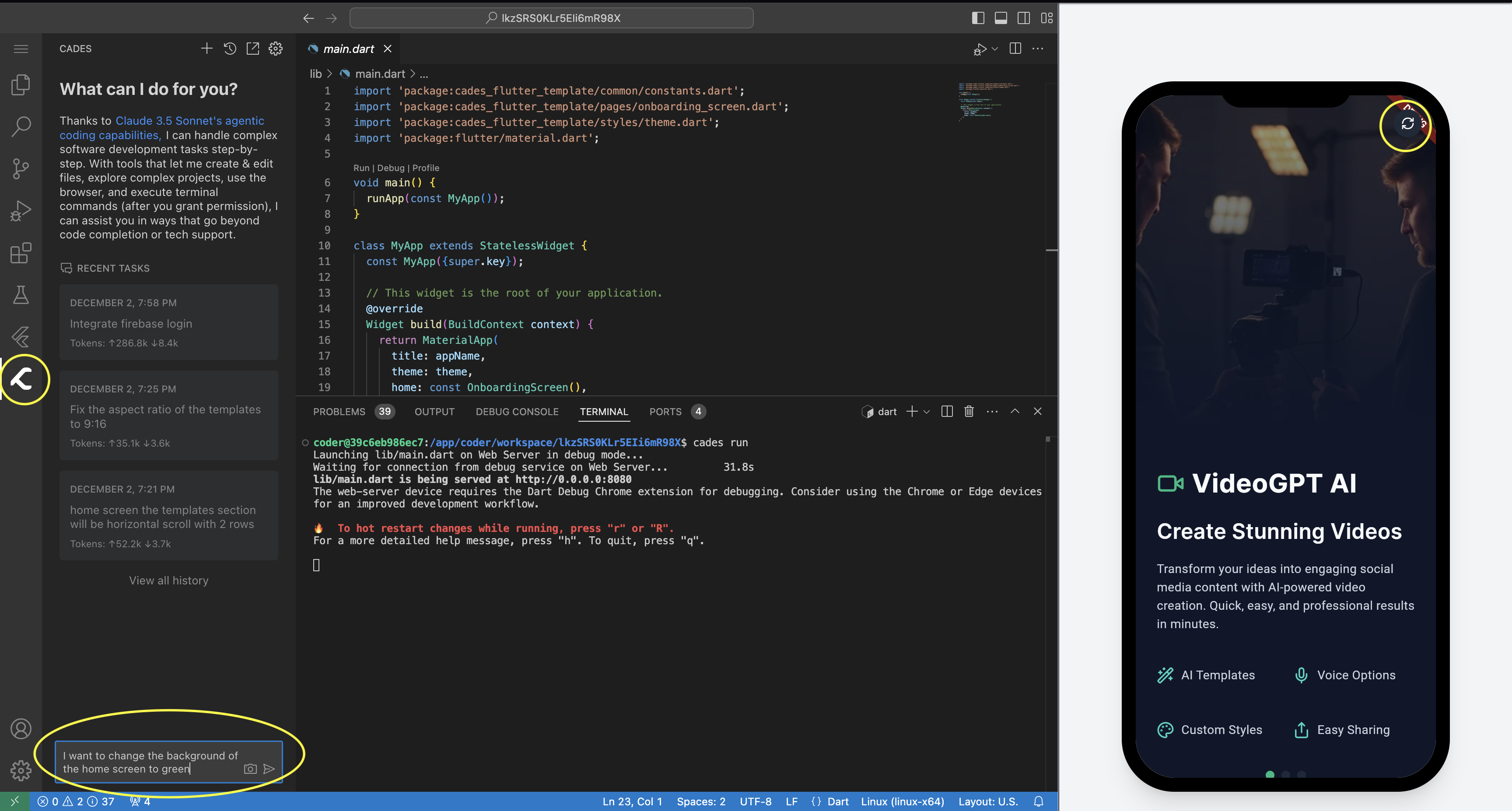Toggle the primary side bar layout icon
The height and width of the screenshot is (811, 1512).
(978, 18)
